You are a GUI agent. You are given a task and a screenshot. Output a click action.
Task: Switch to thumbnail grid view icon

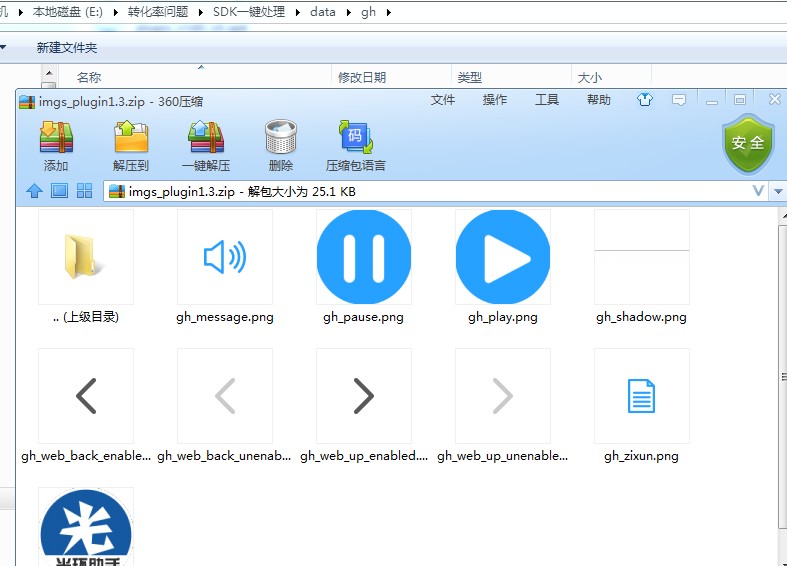click(84, 191)
